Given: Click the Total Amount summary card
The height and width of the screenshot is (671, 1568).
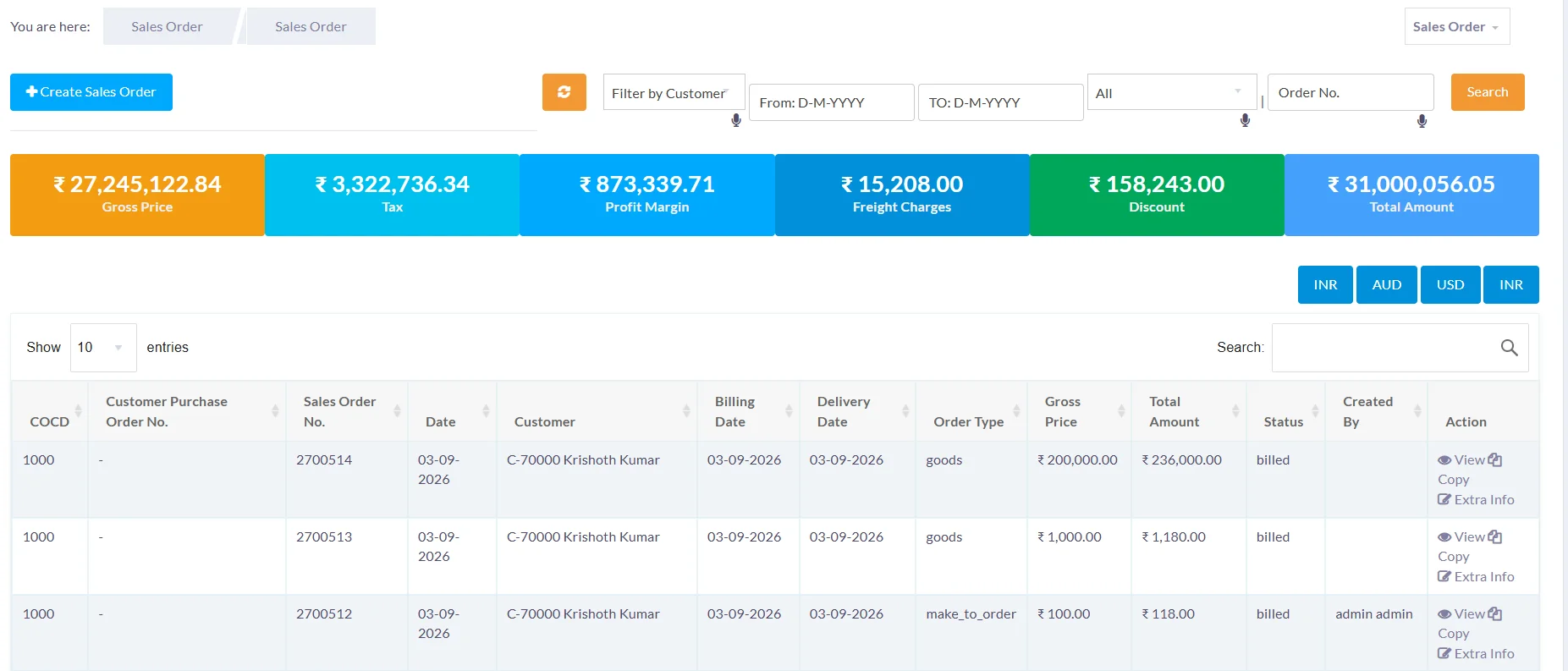Looking at the screenshot, I should (x=1411, y=195).
